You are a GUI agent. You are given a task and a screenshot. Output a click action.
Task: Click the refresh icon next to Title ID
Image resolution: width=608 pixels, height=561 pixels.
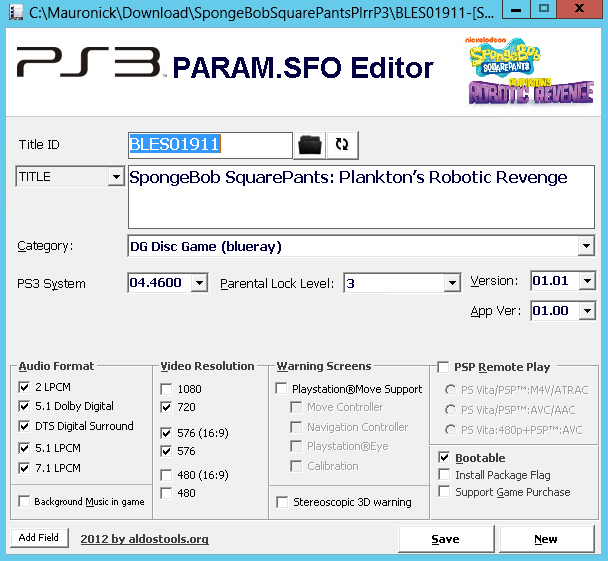point(342,145)
